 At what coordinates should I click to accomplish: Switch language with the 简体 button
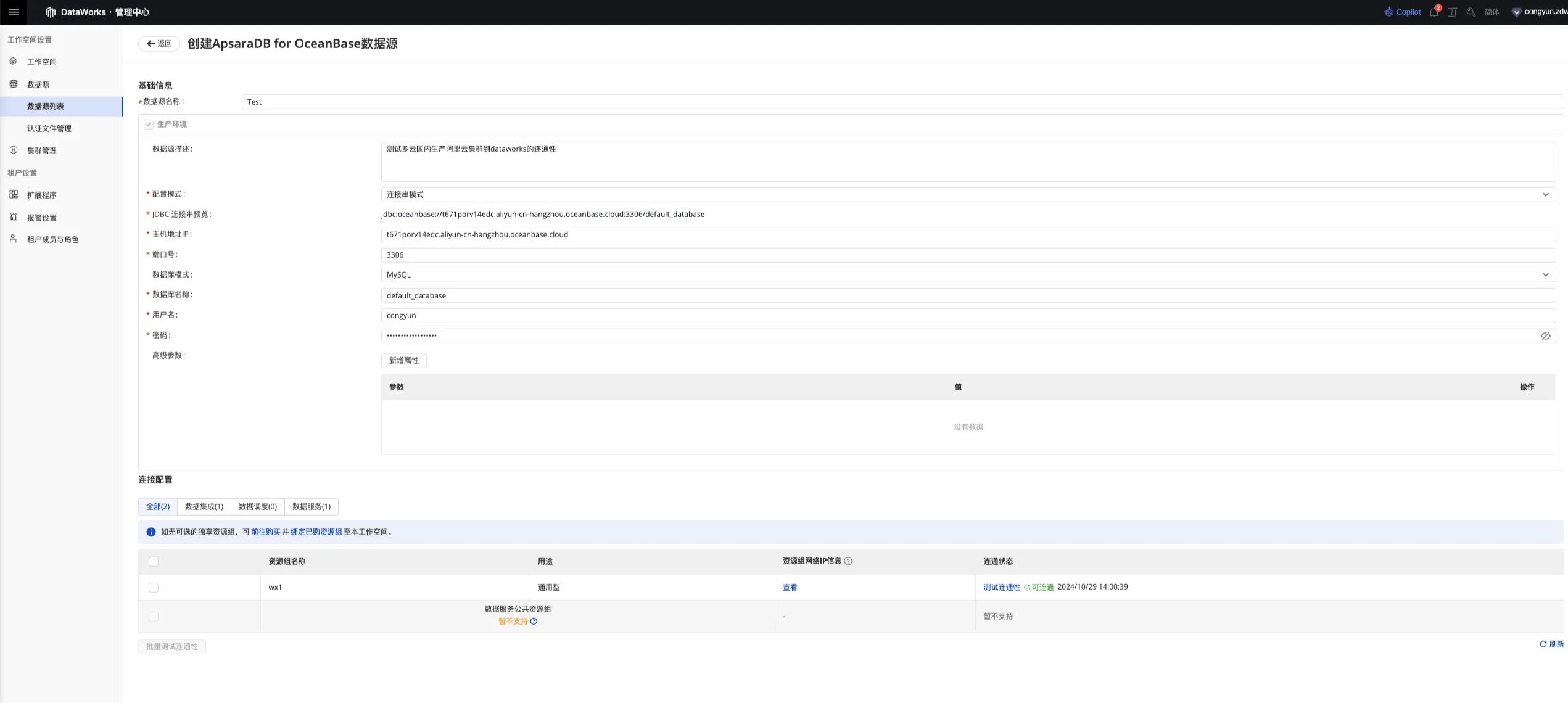click(x=1492, y=12)
